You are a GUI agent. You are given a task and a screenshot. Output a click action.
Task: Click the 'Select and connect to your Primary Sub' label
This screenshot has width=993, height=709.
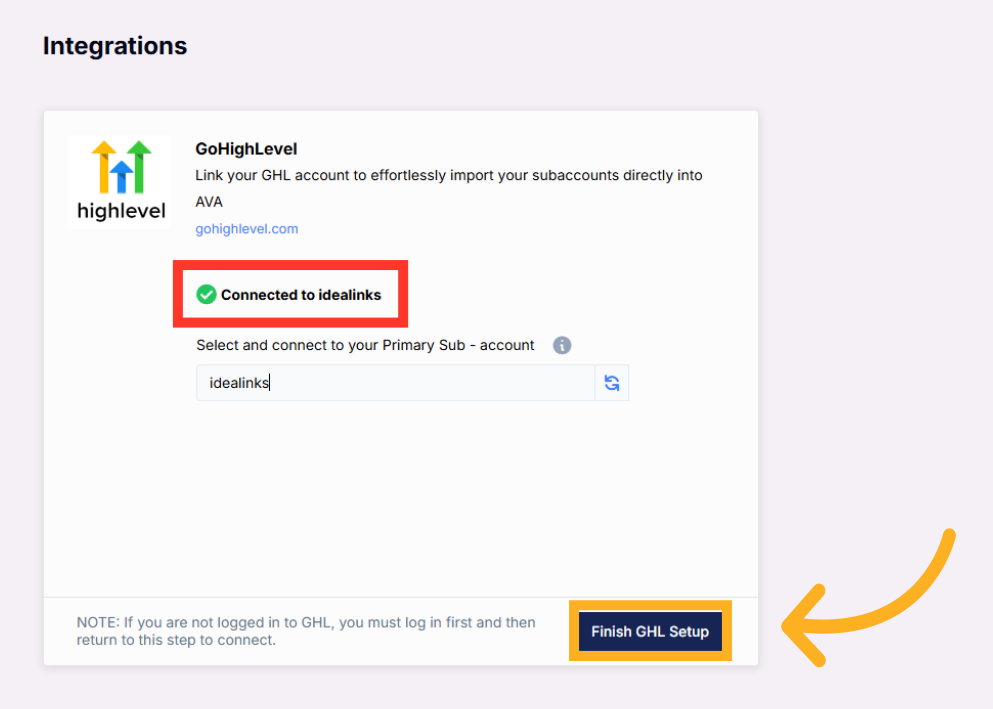click(365, 345)
